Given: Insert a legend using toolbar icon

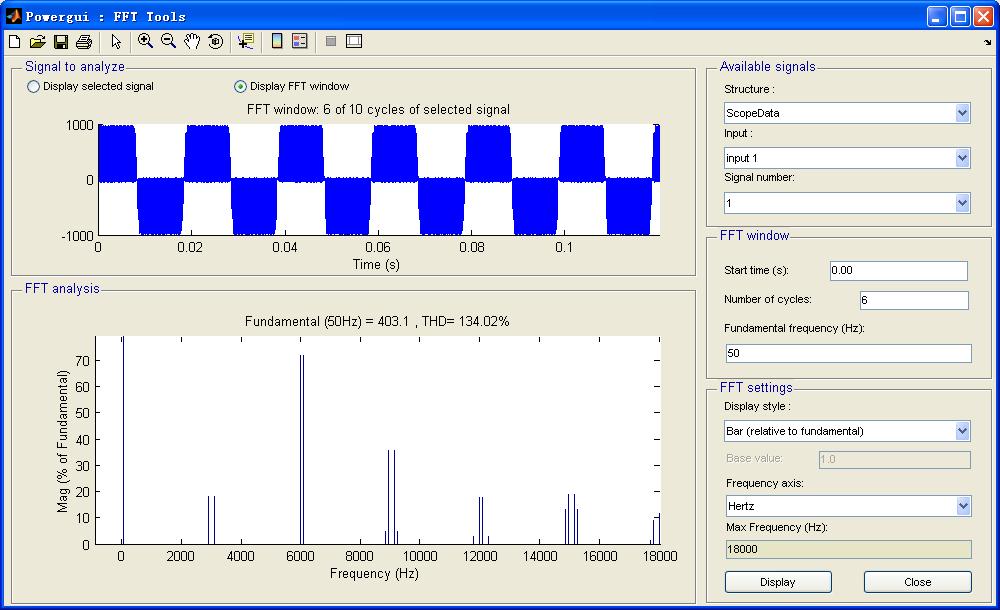Looking at the screenshot, I should [x=299, y=41].
